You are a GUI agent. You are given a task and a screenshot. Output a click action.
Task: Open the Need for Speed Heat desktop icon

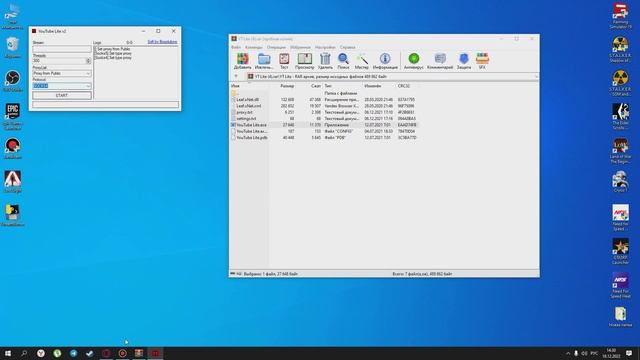[x=620, y=285]
